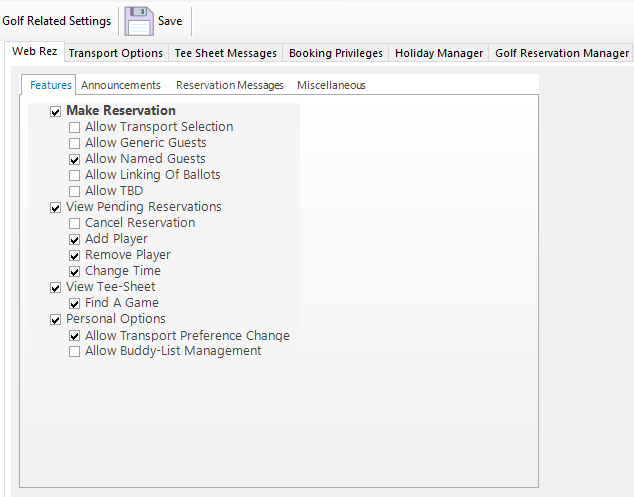Toggle the Find A Game checkbox
The image size is (634, 497).
pos(75,303)
